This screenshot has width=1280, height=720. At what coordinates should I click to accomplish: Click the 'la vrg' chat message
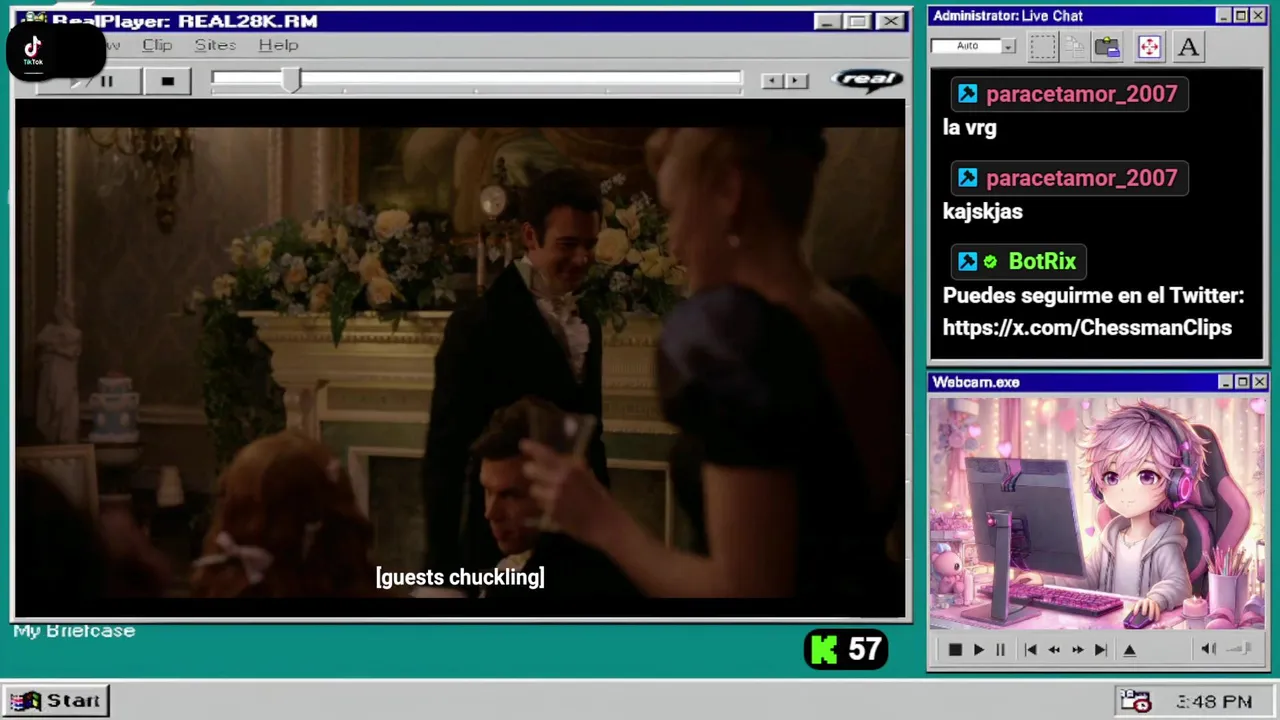point(969,128)
